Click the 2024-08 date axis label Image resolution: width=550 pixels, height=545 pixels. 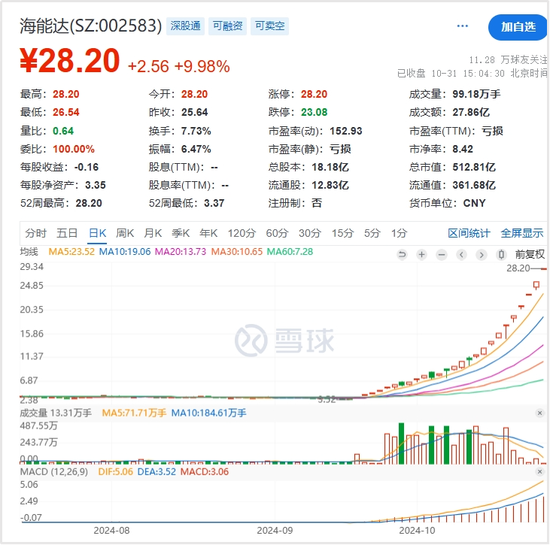[112, 531]
